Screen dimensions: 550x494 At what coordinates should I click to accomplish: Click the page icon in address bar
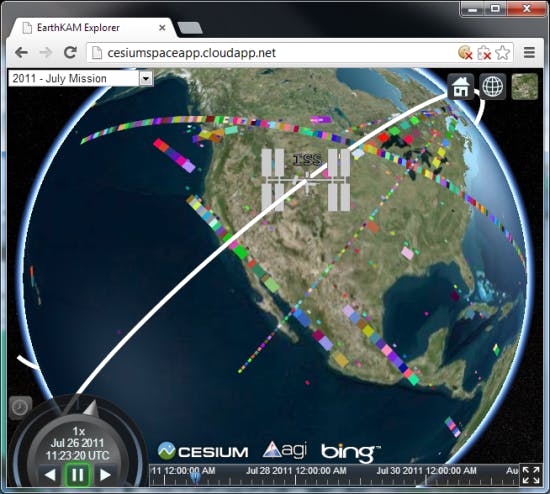coord(96,53)
